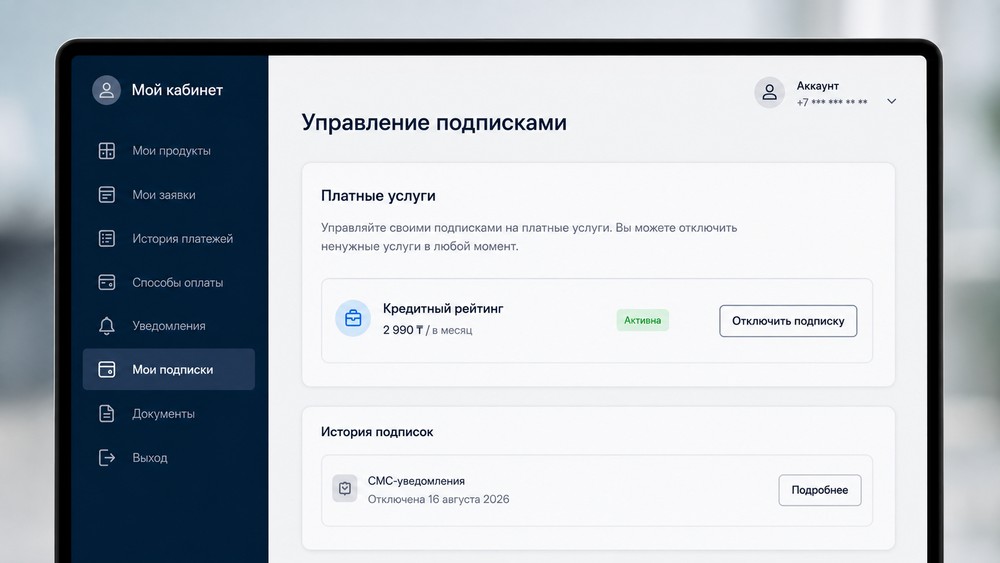
Task: Click the Мой кабинет title
Action: (x=177, y=90)
